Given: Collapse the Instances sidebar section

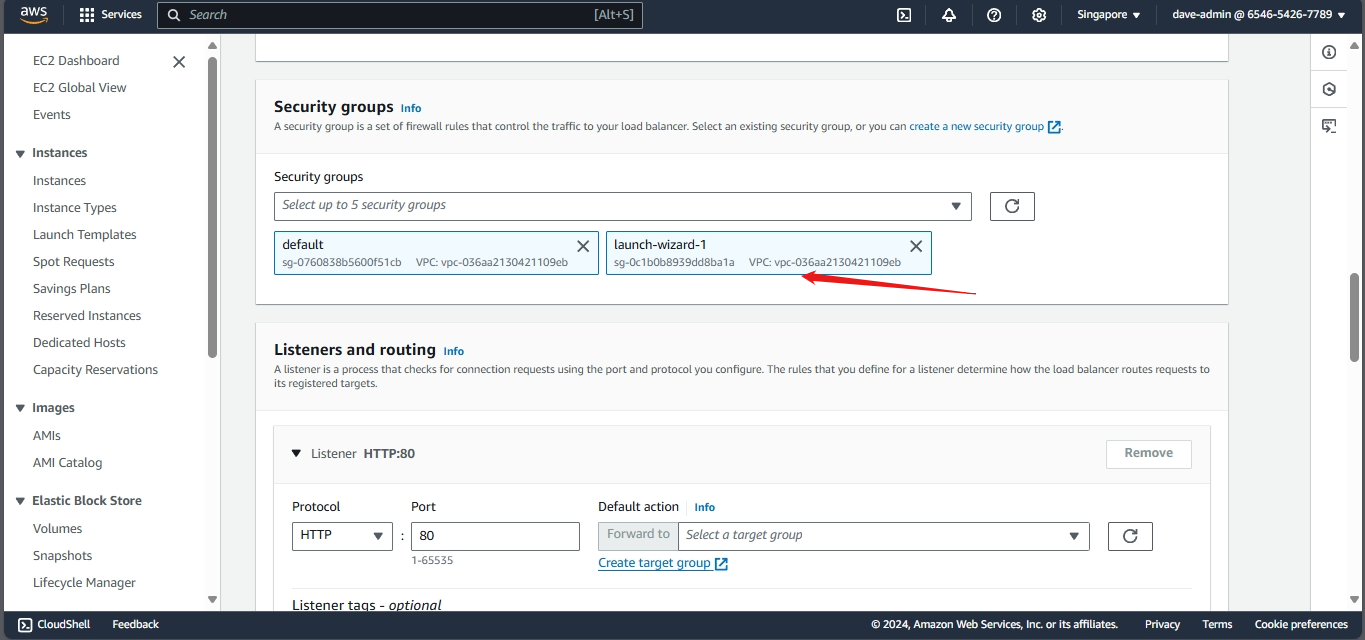Looking at the screenshot, I should click(x=20, y=153).
